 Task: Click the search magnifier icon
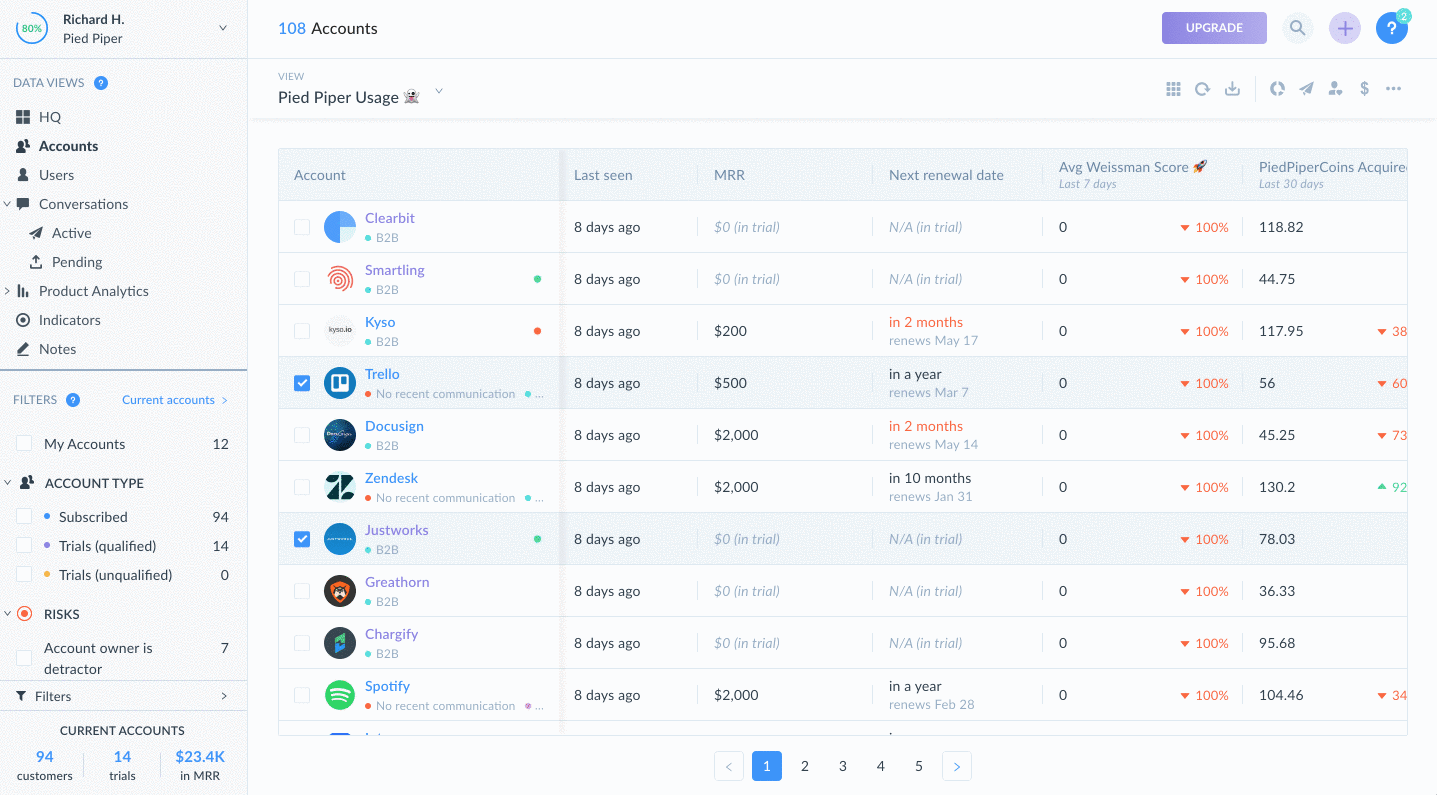tap(1297, 28)
